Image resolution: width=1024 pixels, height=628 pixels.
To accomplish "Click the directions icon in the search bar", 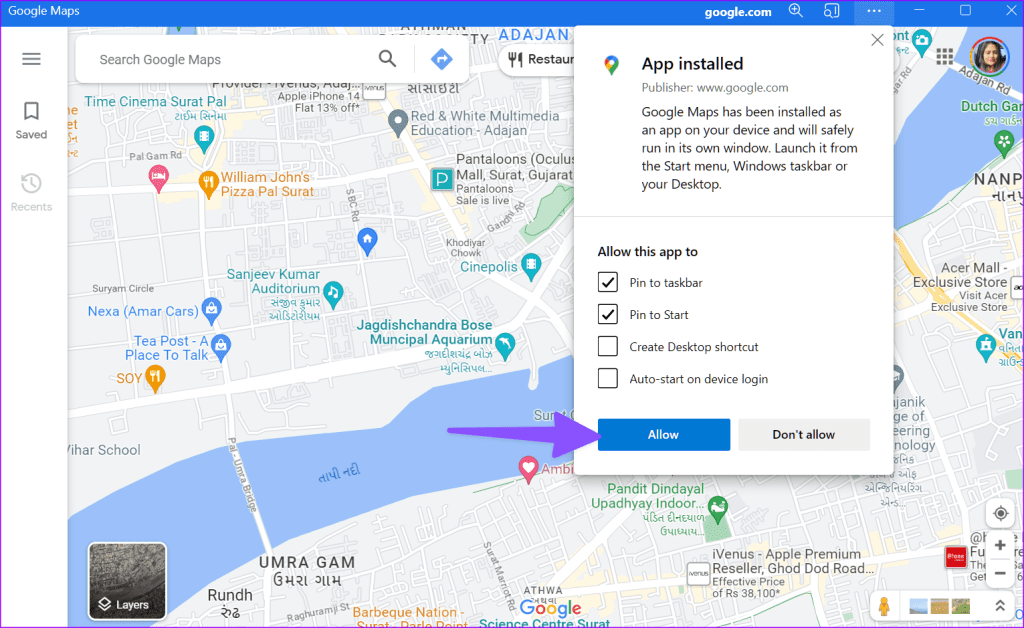I will (441, 59).
